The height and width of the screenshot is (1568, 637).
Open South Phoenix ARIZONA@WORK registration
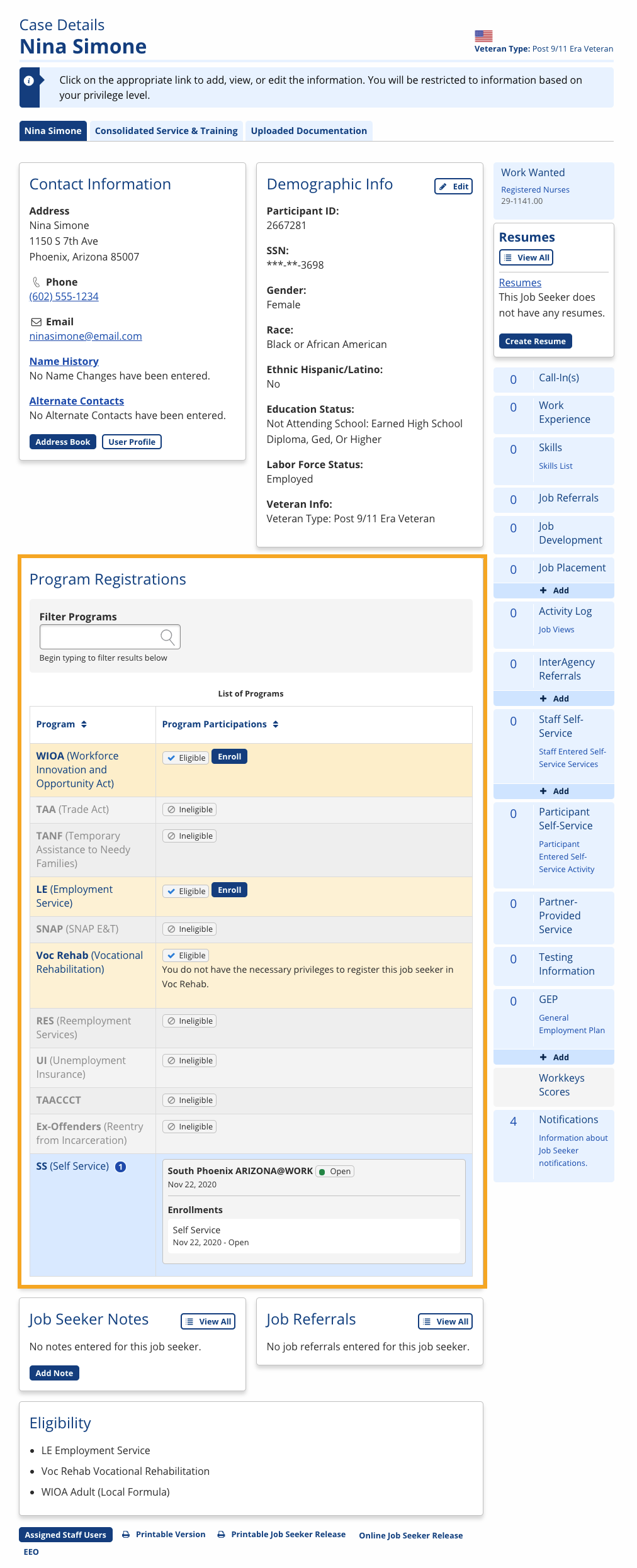240,1171
